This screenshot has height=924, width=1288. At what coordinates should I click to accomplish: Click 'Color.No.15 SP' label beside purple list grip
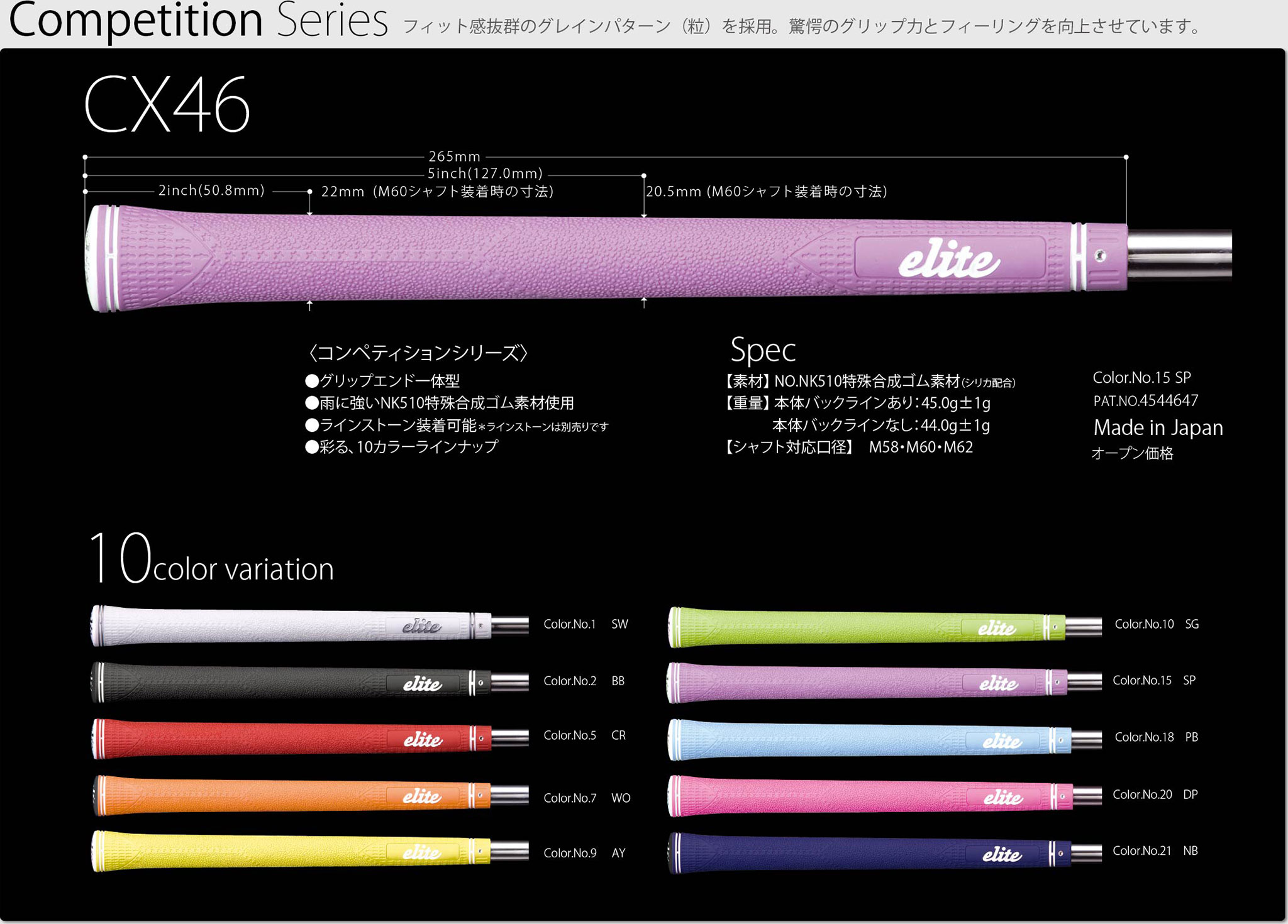click(1154, 680)
